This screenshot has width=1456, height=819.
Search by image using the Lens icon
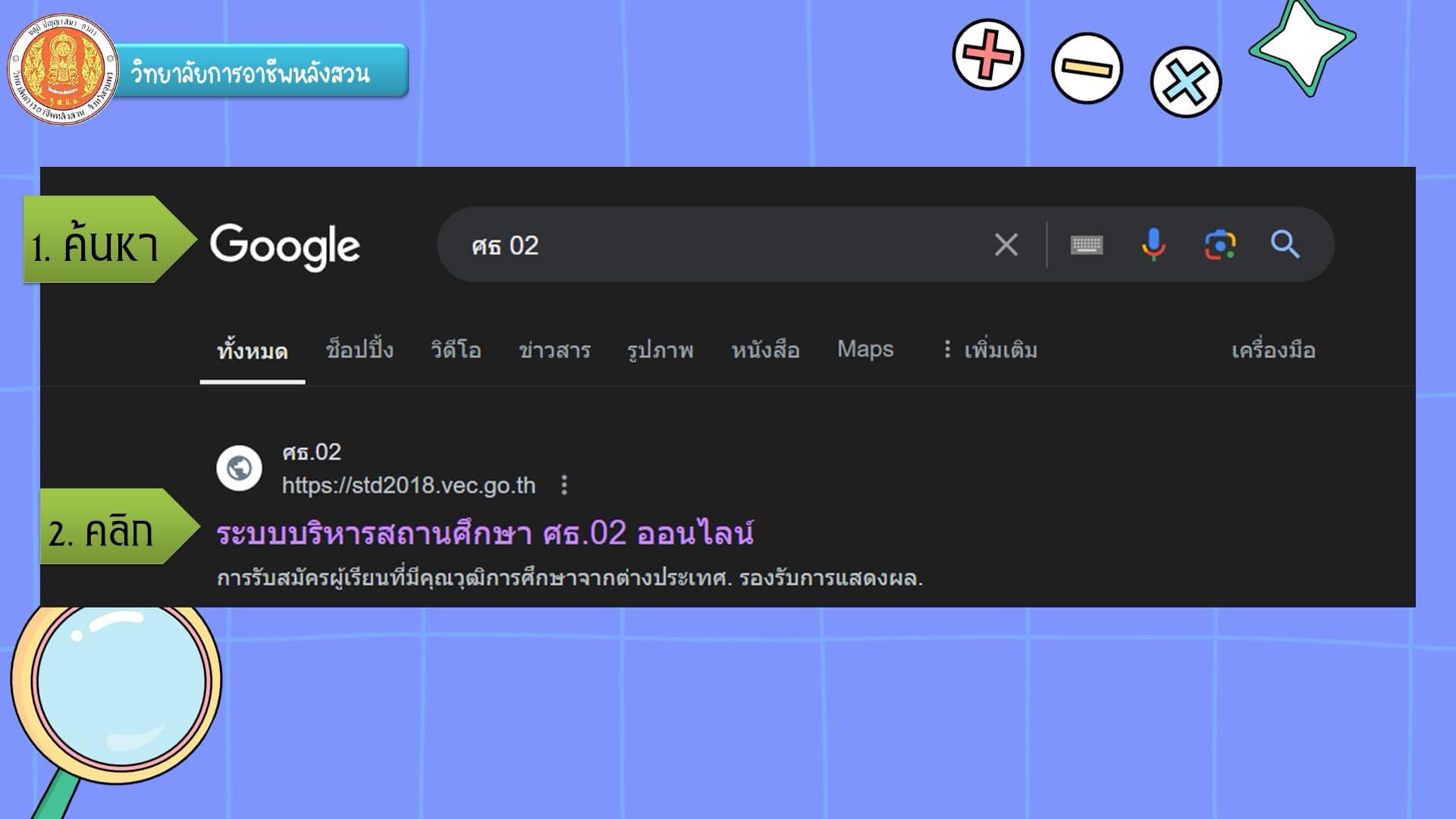pos(1220,245)
